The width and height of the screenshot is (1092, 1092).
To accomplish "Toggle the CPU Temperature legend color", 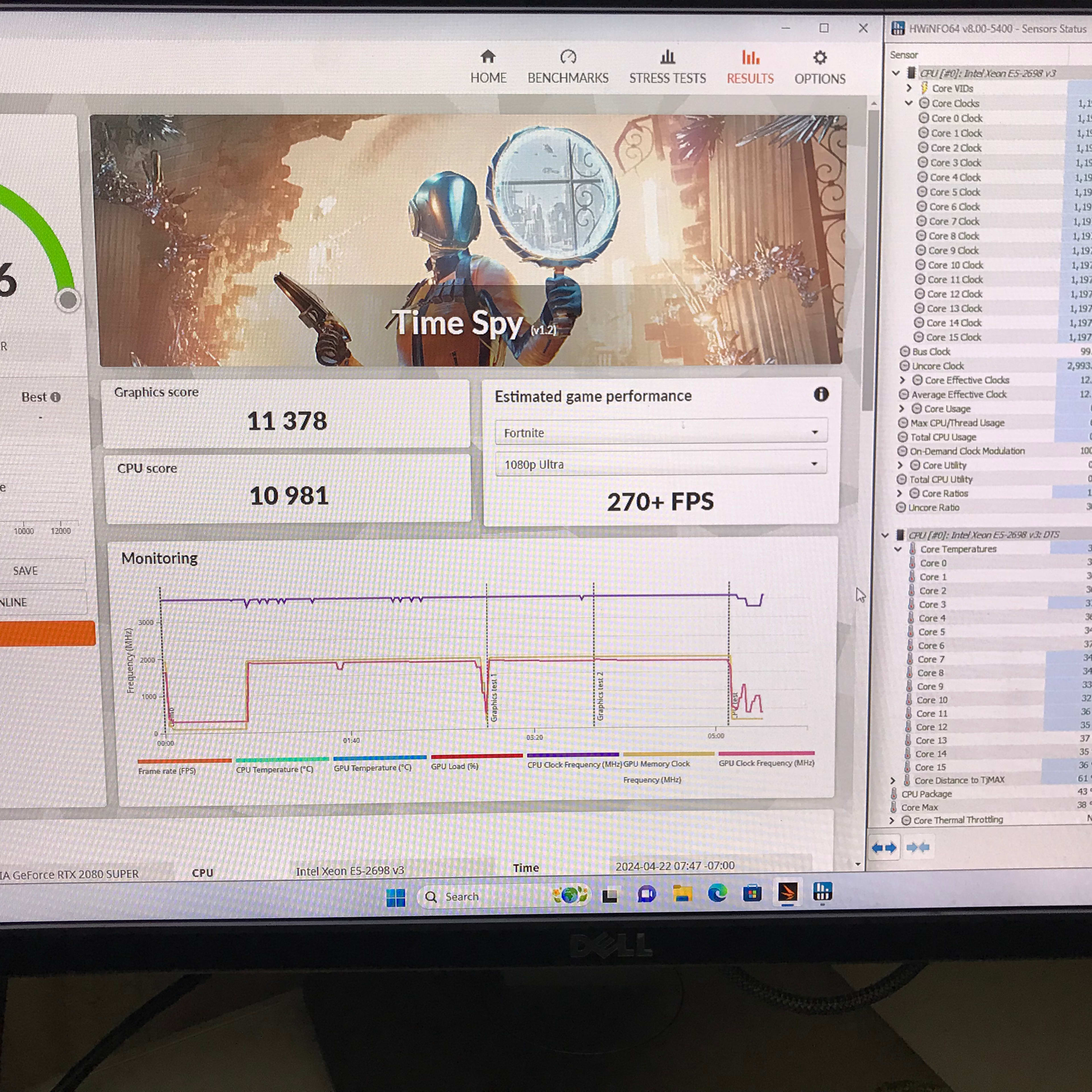I will 282,759.
